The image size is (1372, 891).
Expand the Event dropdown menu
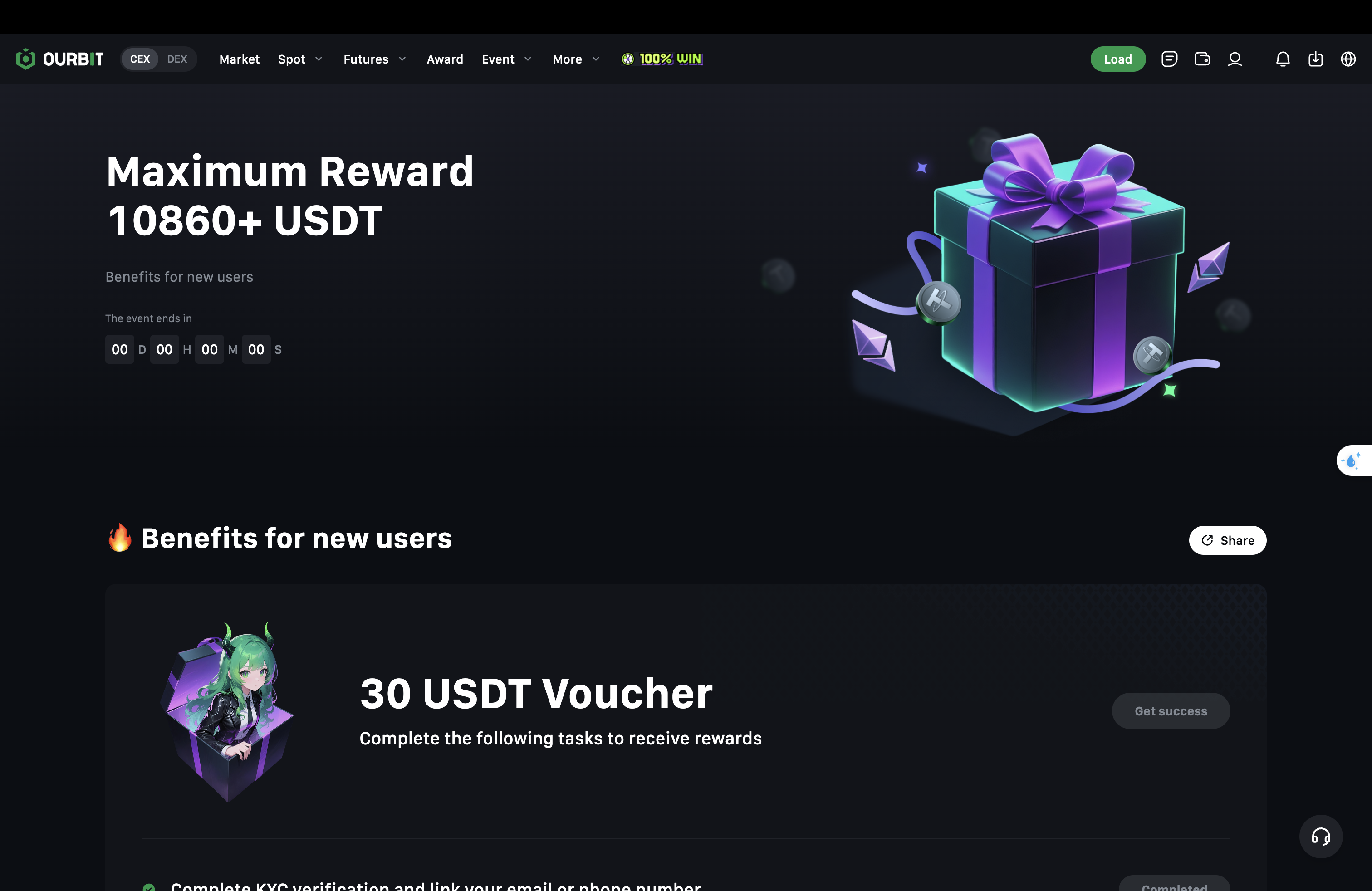pyautogui.click(x=507, y=59)
